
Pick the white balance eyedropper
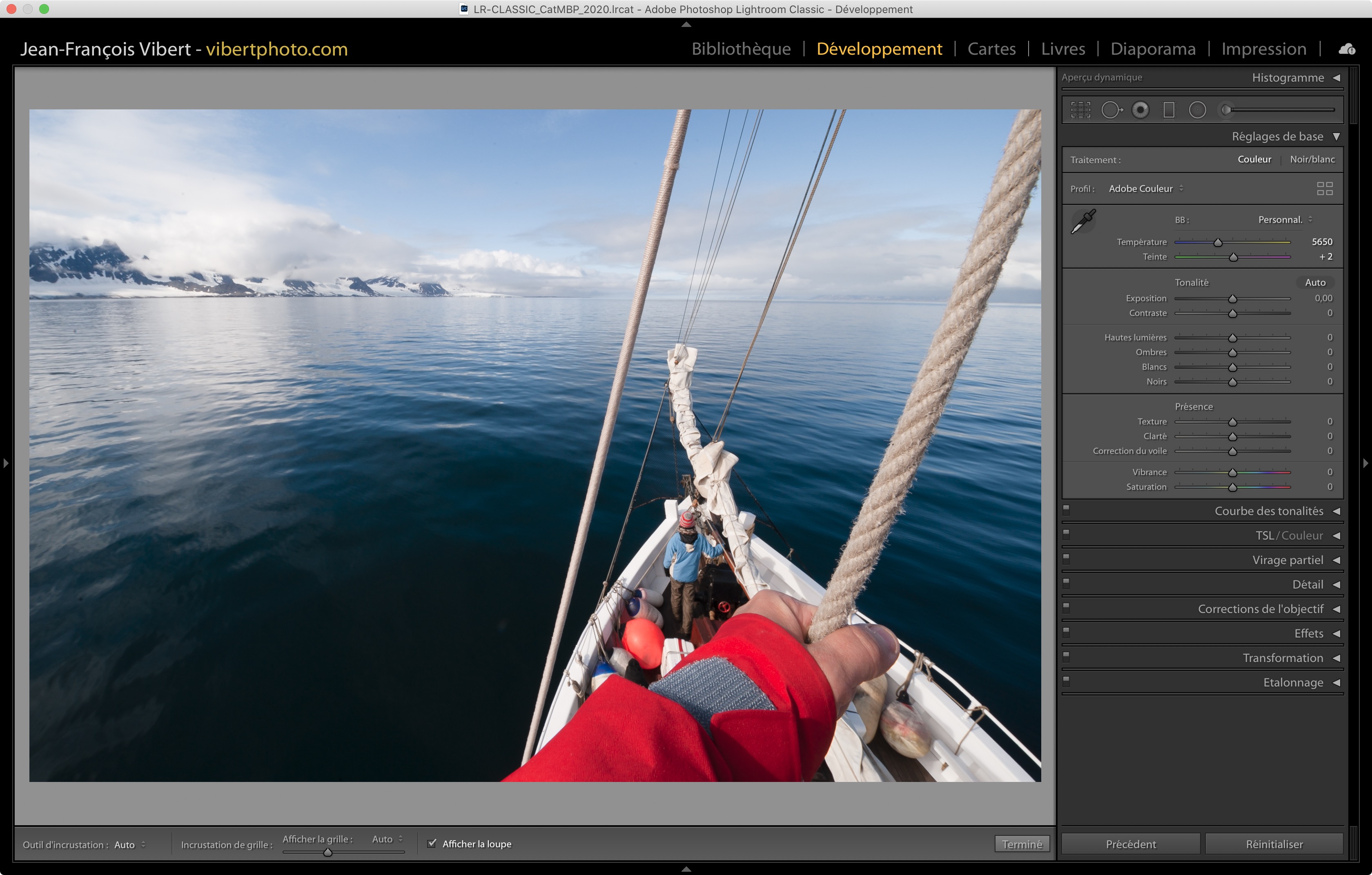[x=1083, y=222]
